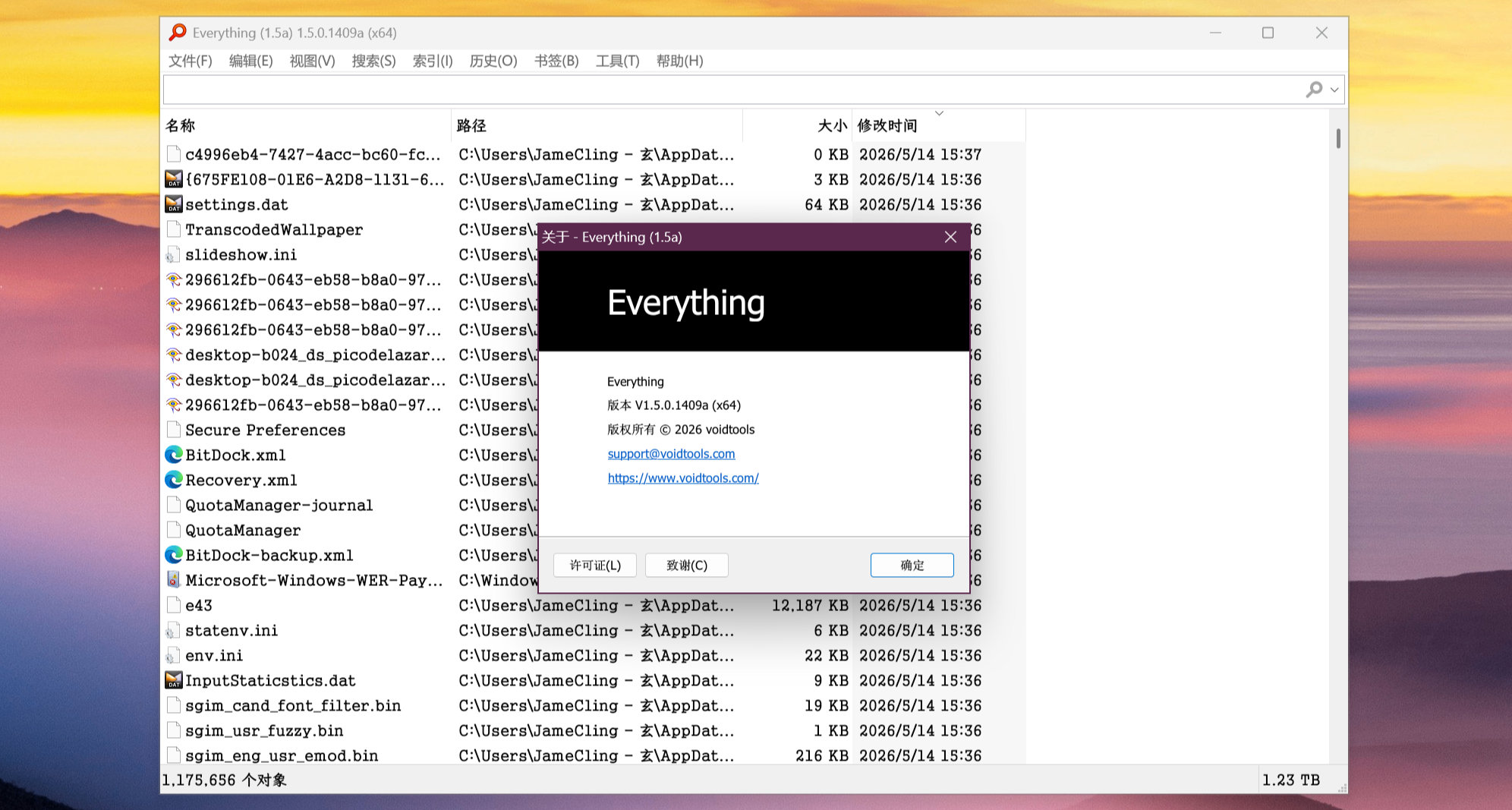The height and width of the screenshot is (810, 1512).
Task: Click the statenv.ini file icon
Action: coord(174,630)
